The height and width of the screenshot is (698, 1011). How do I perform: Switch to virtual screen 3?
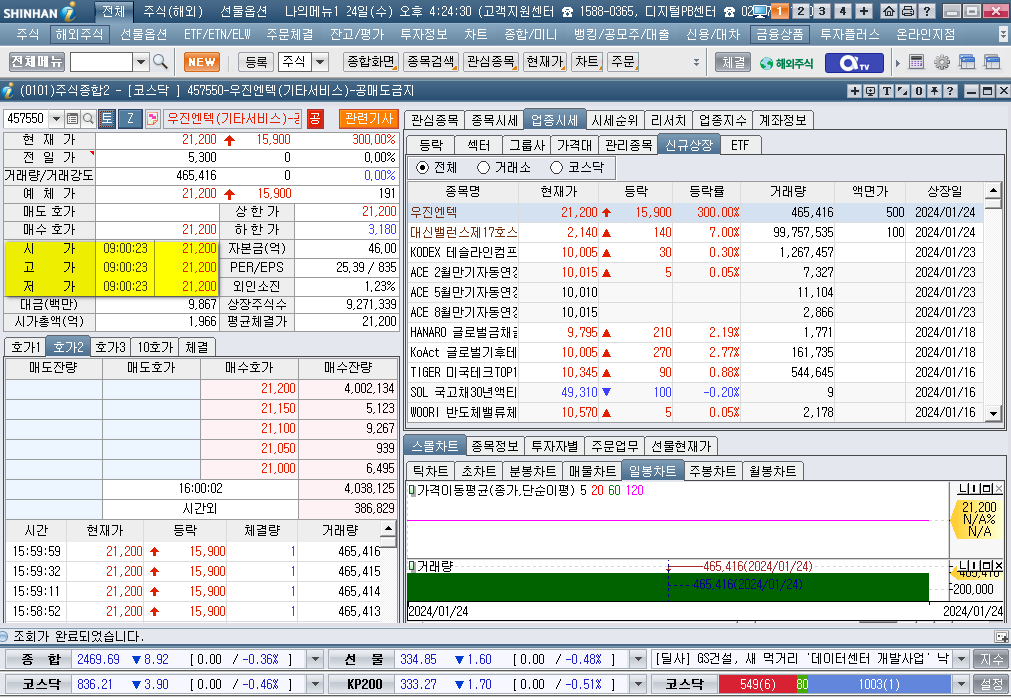821,11
